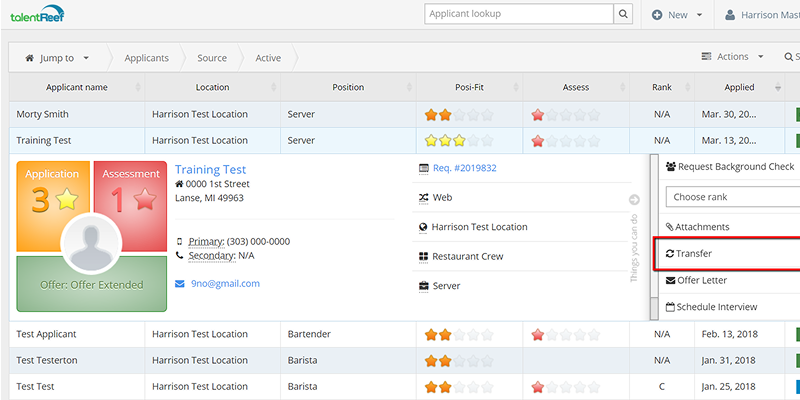Viewport: 800px width, 400px height.
Task: Open the Training Test name link
Action: [210, 169]
